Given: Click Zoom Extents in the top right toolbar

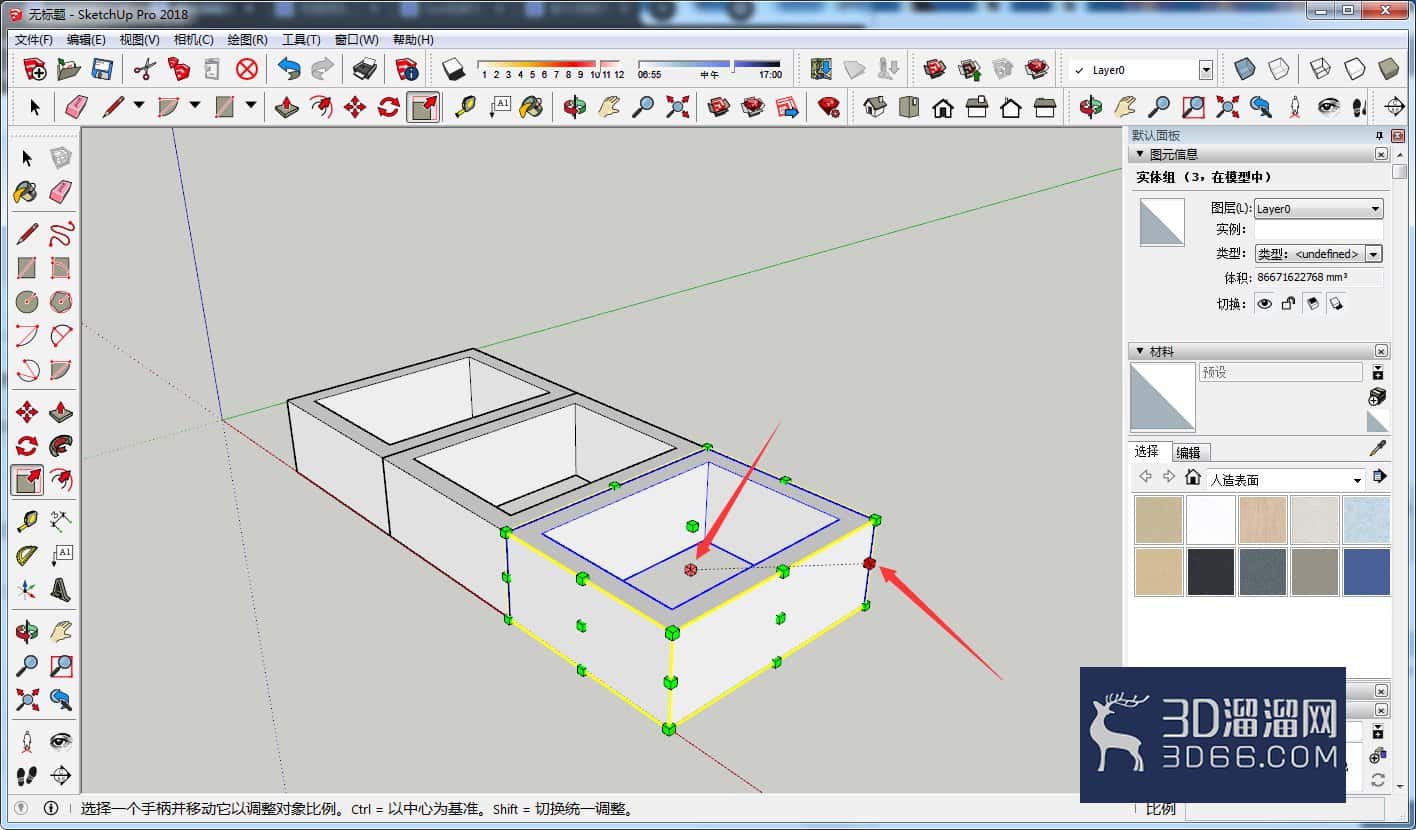Looking at the screenshot, I should (1227, 107).
